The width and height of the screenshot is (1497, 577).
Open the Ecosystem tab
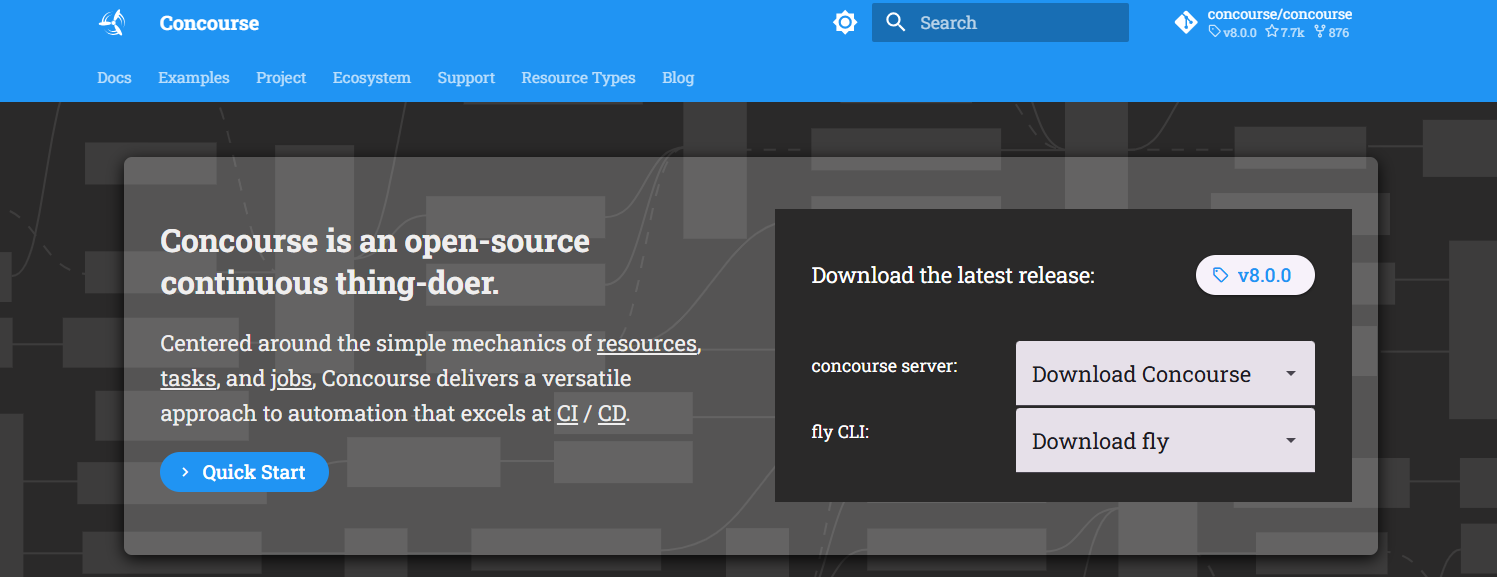tap(371, 78)
